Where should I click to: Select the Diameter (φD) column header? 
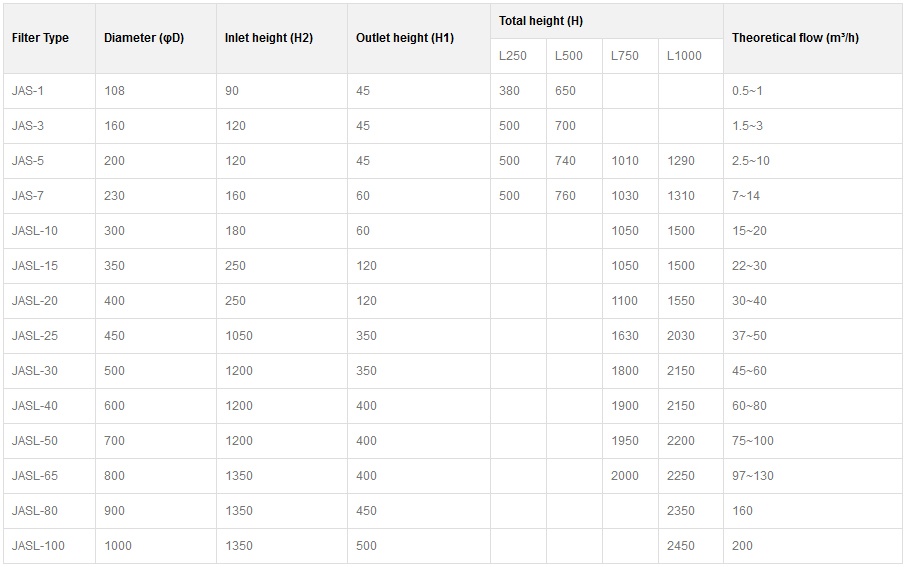144,38
